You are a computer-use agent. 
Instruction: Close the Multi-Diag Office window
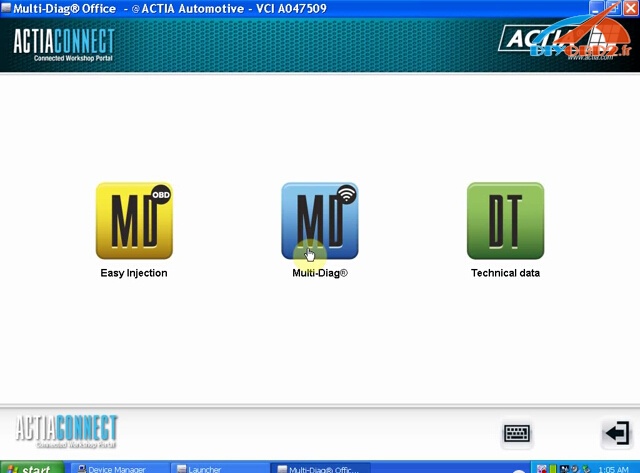(629, 9)
